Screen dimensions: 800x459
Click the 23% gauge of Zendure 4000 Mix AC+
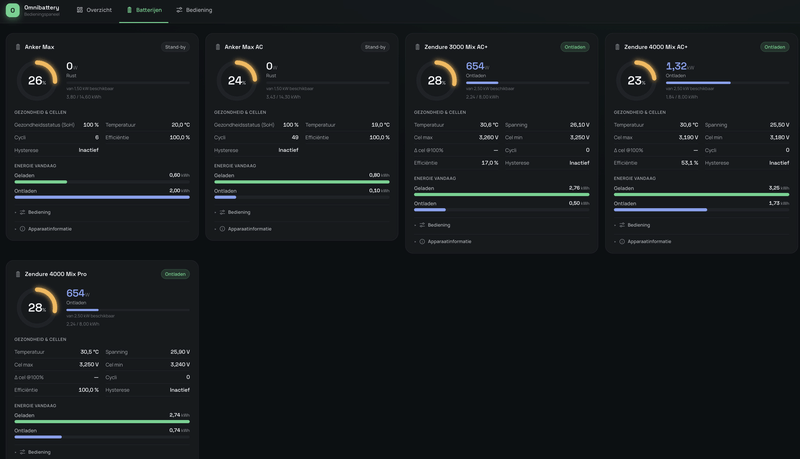click(636, 81)
